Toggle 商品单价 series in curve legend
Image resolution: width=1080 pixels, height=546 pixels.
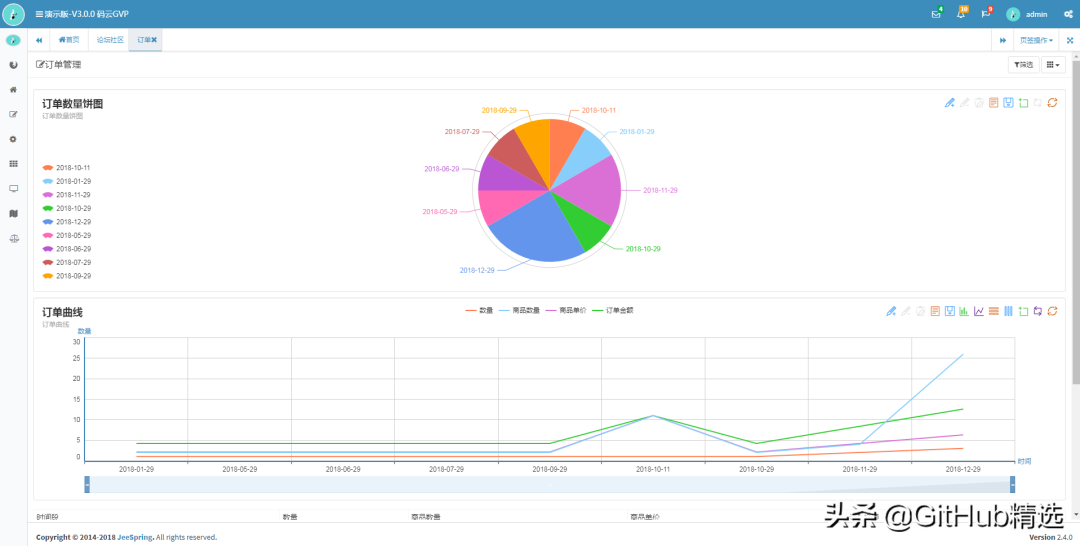click(x=565, y=311)
